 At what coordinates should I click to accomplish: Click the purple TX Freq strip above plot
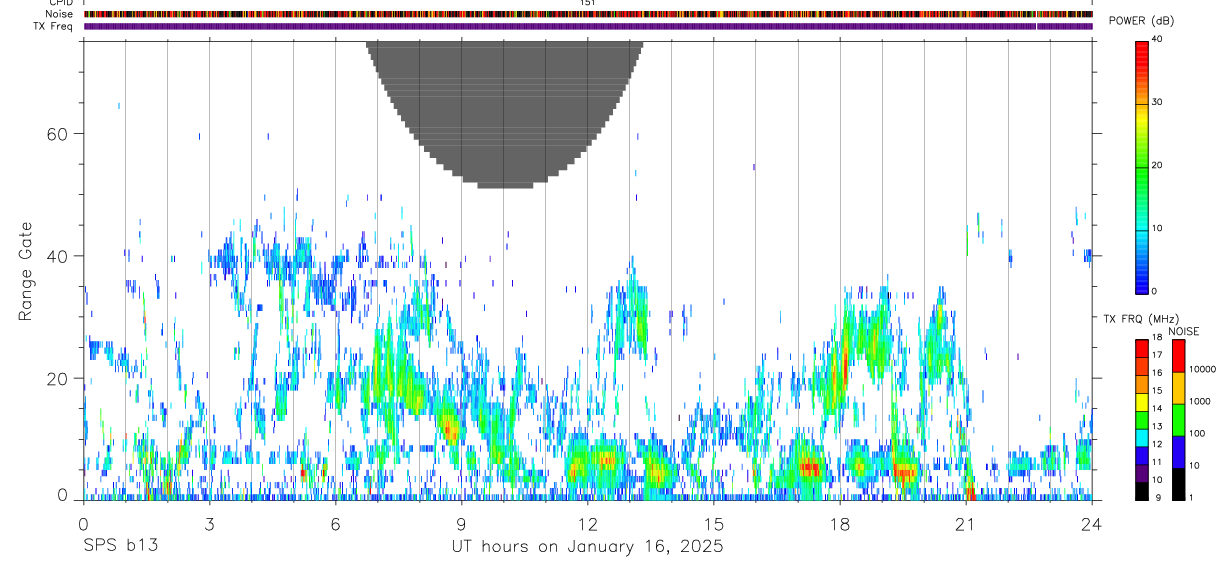(587, 26)
